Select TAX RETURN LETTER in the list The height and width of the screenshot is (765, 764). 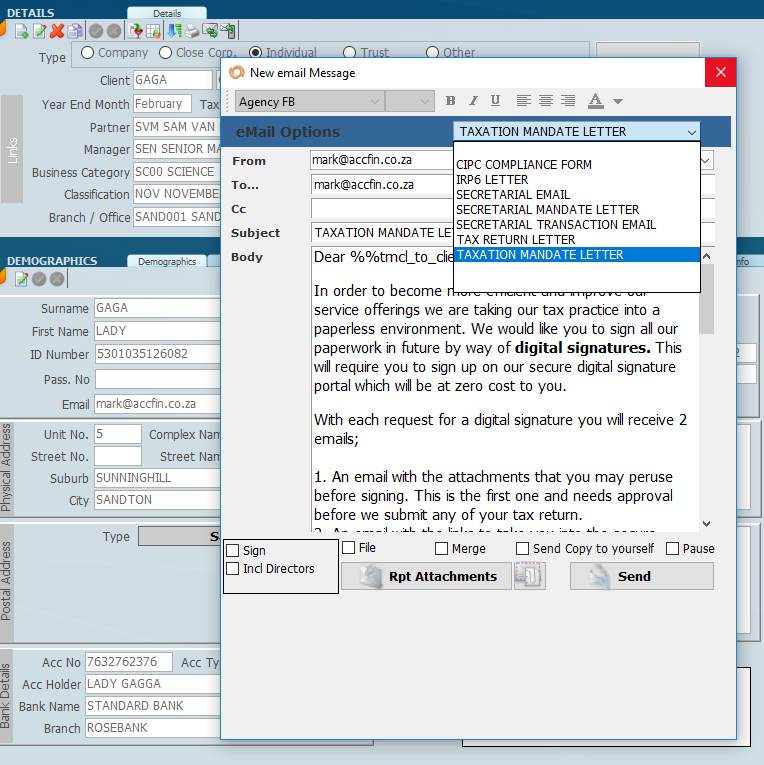coord(515,240)
